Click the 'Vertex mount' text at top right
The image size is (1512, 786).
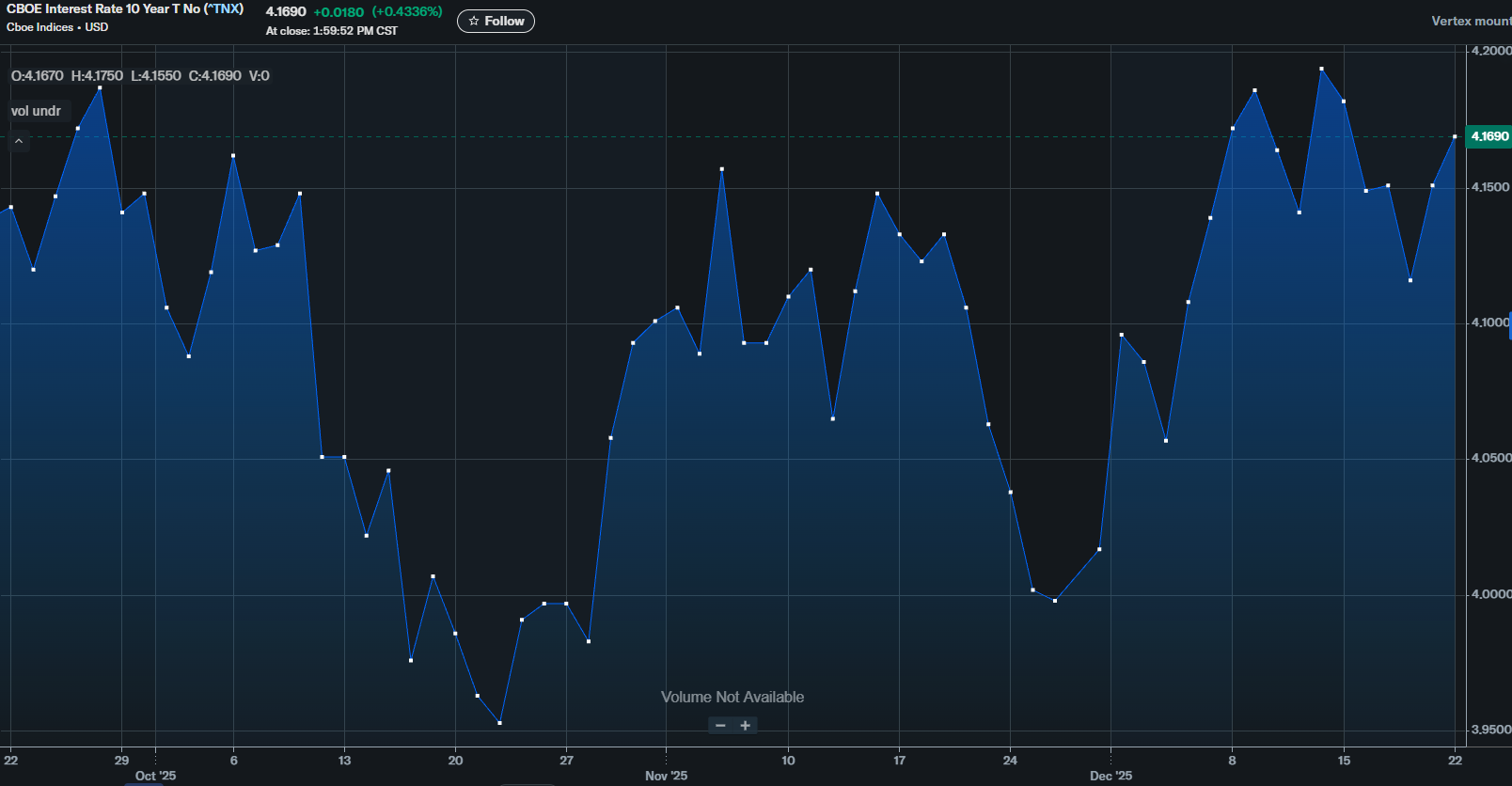(1471, 21)
